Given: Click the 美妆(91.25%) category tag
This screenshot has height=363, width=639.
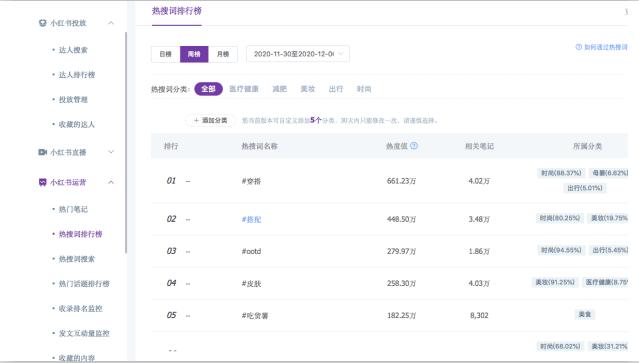Looking at the screenshot, I should click(555, 282).
